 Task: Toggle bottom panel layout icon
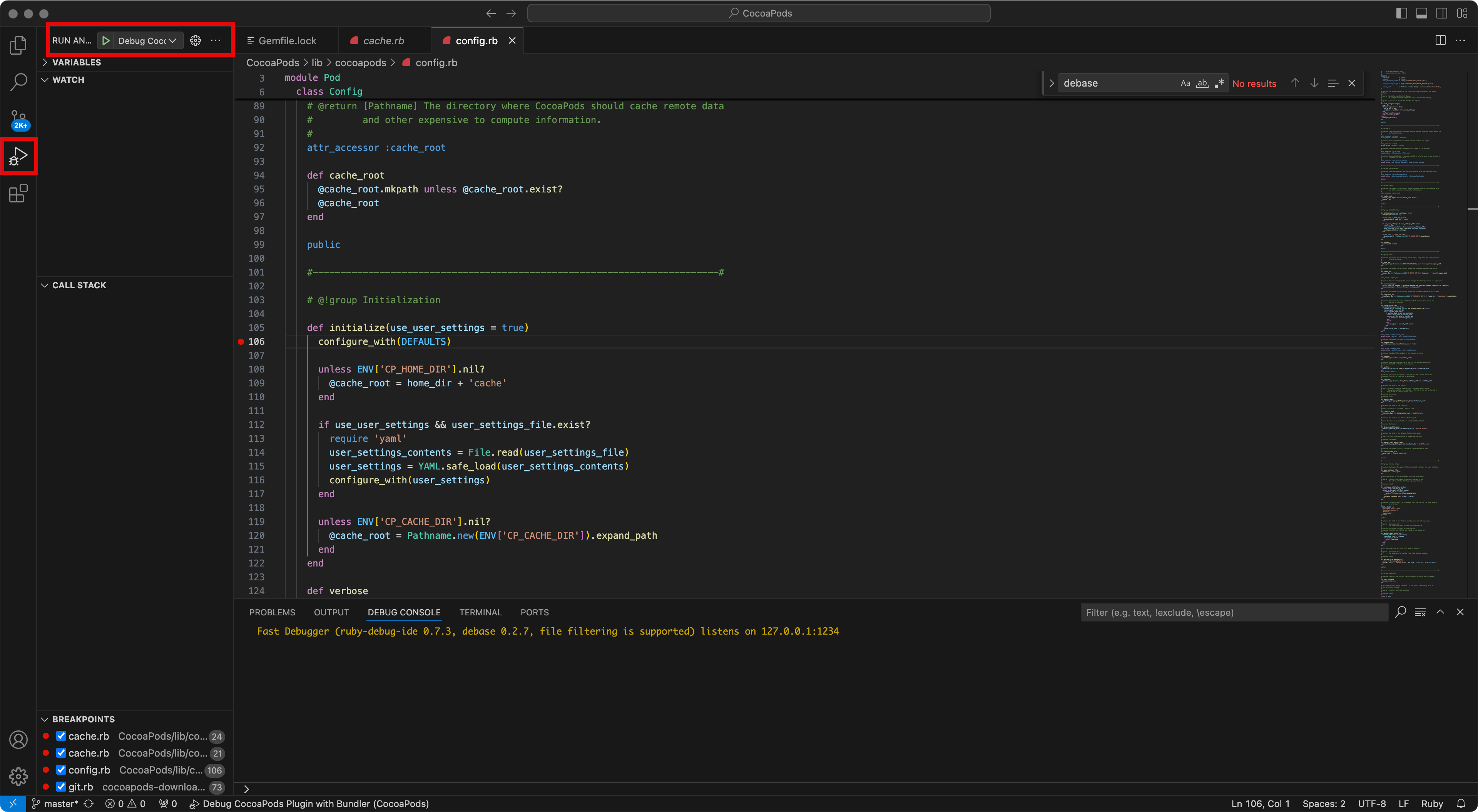[1421, 13]
